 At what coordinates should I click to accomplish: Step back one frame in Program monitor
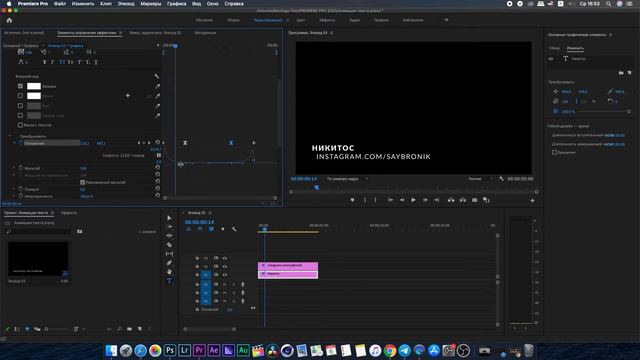[402, 200]
